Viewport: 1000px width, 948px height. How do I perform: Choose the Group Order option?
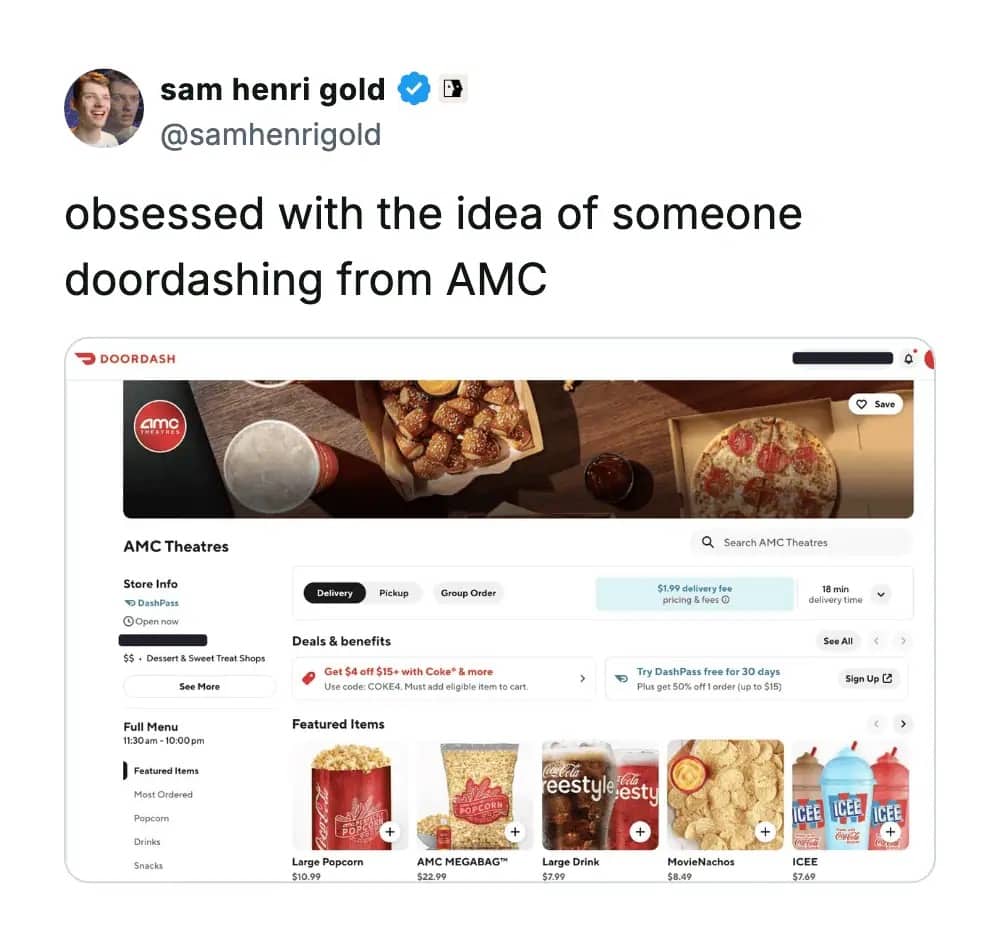coord(468,593)
